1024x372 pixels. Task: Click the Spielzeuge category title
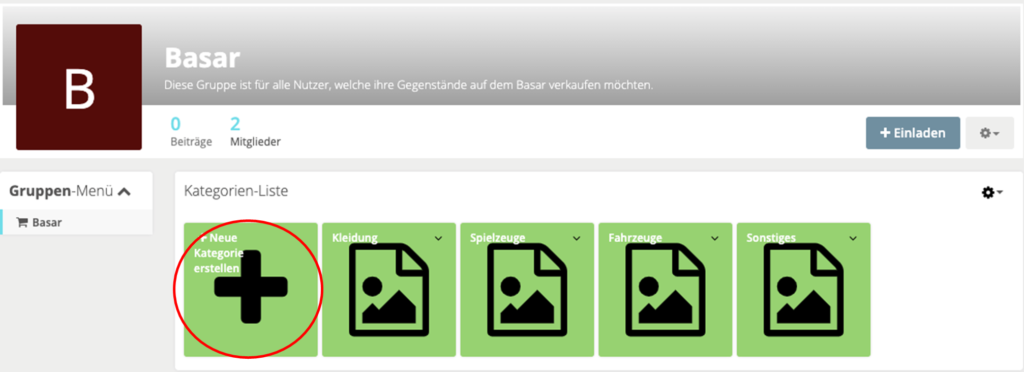[x=498, y=238]
